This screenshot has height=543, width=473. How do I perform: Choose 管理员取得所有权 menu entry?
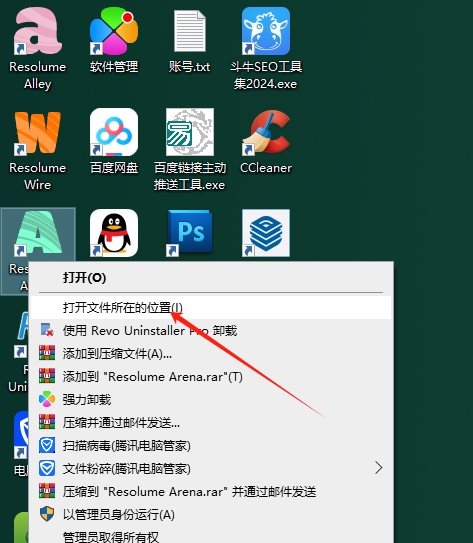click(x=211, y=536)
